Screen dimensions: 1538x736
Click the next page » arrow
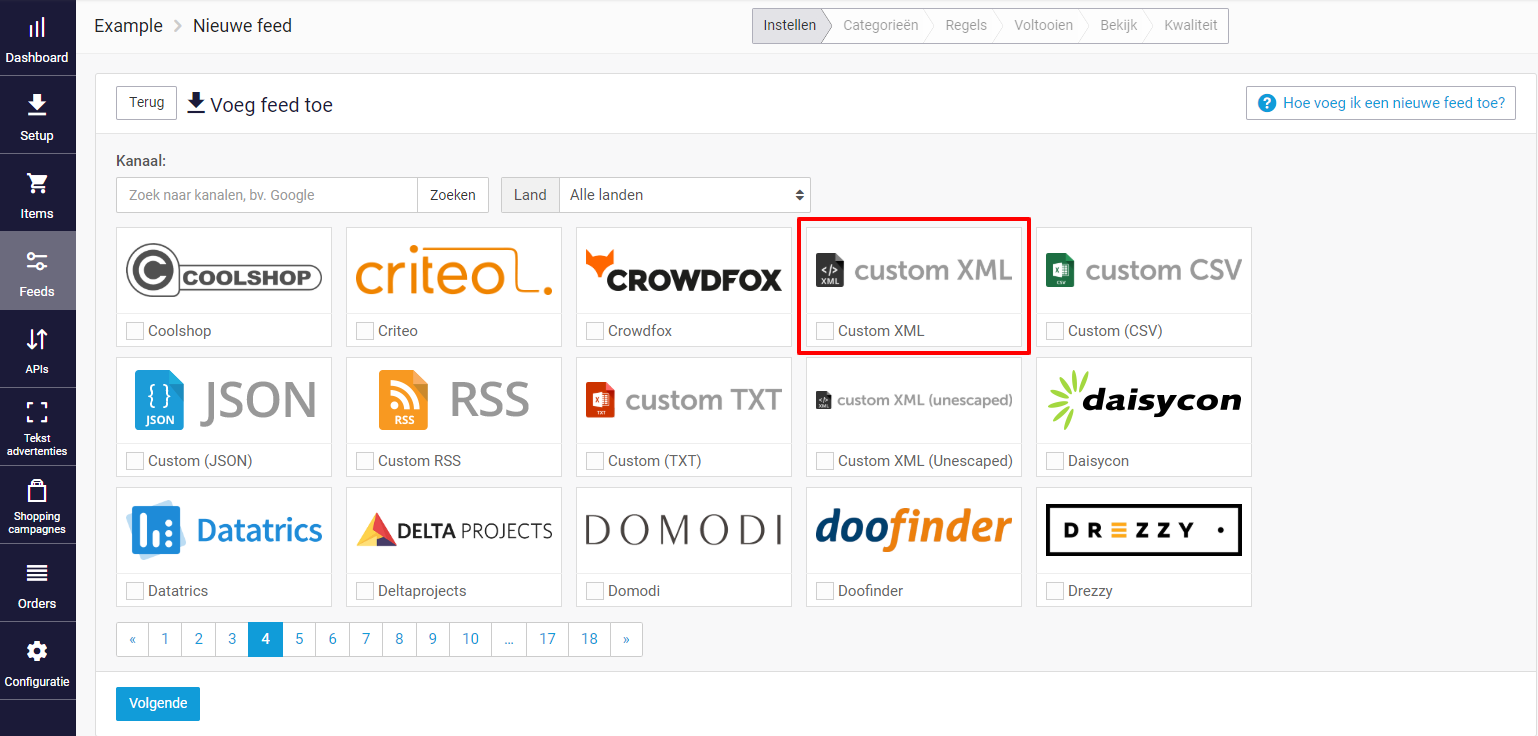[x=626, y=639]
